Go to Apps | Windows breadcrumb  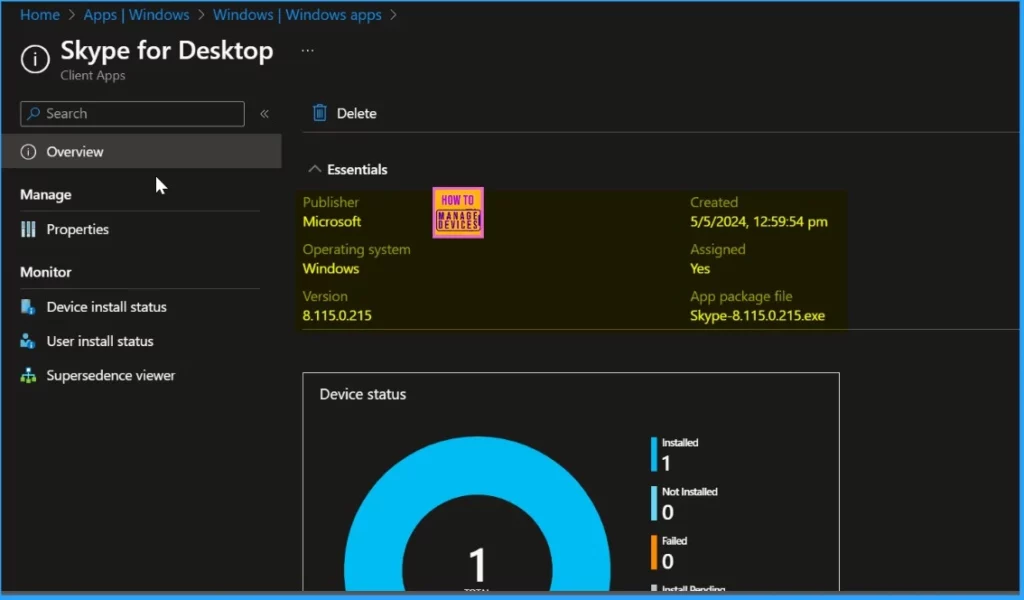tap(136, 14)
